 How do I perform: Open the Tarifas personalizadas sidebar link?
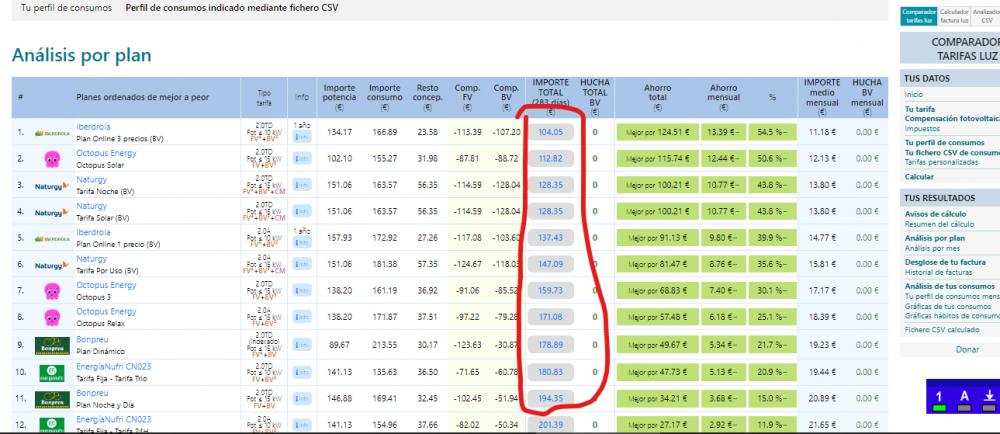coord(941,163)
